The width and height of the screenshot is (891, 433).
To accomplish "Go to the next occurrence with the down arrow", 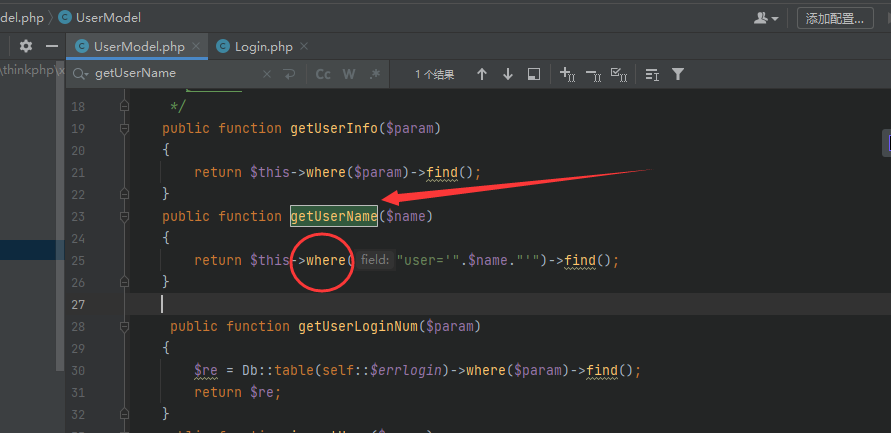I will 508,74.
